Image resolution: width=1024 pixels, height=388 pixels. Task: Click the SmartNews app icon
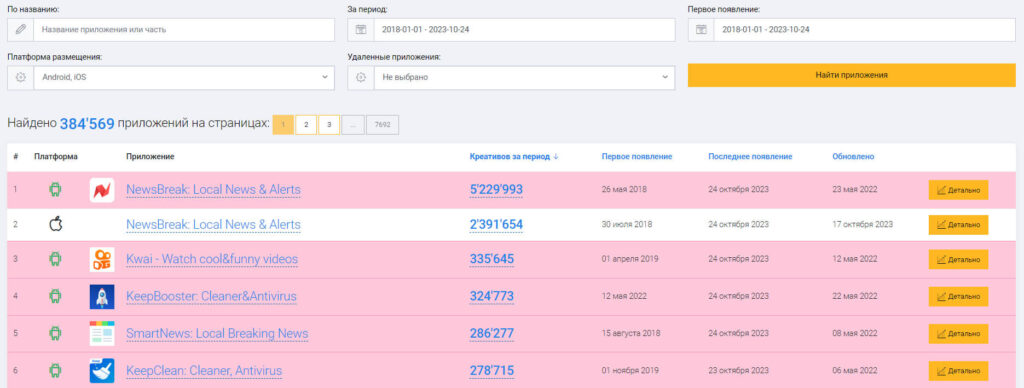(102, 333)
